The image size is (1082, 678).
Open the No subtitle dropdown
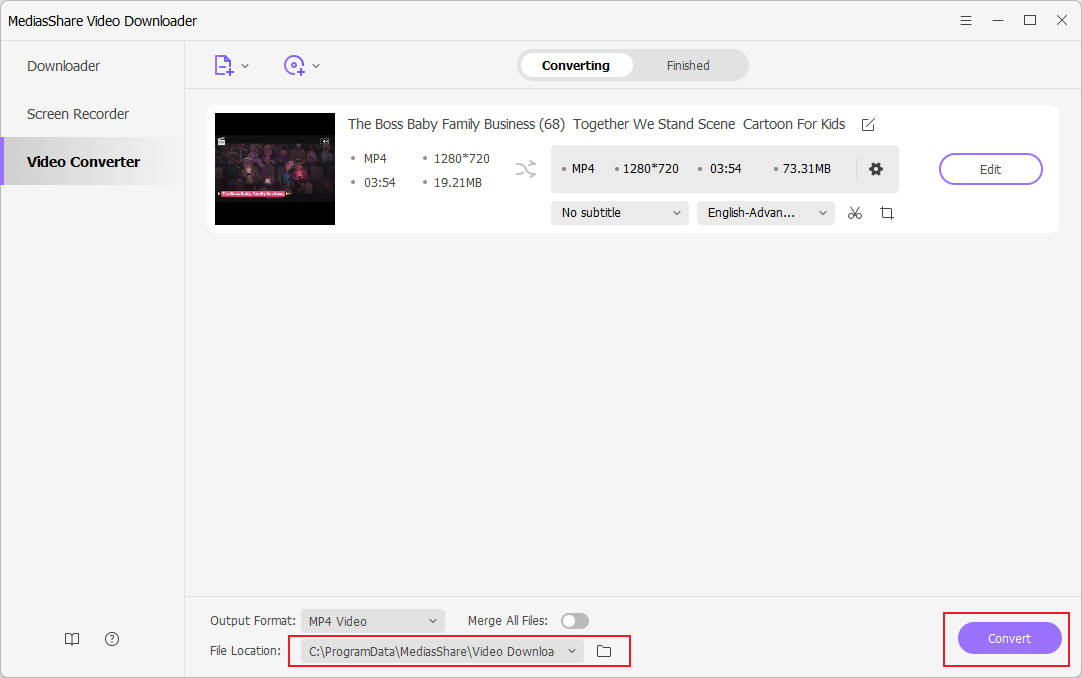click(620, 213)
